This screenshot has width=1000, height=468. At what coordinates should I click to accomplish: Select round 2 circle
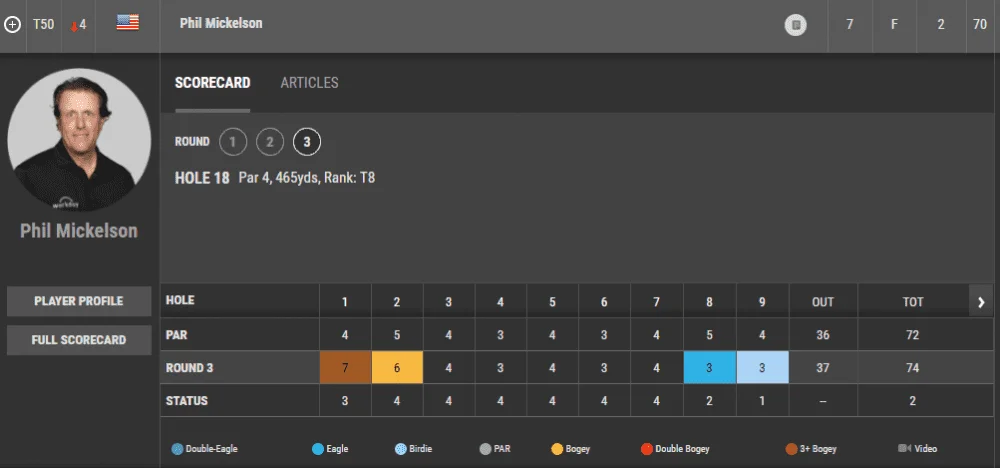click(x=270, y=142)
